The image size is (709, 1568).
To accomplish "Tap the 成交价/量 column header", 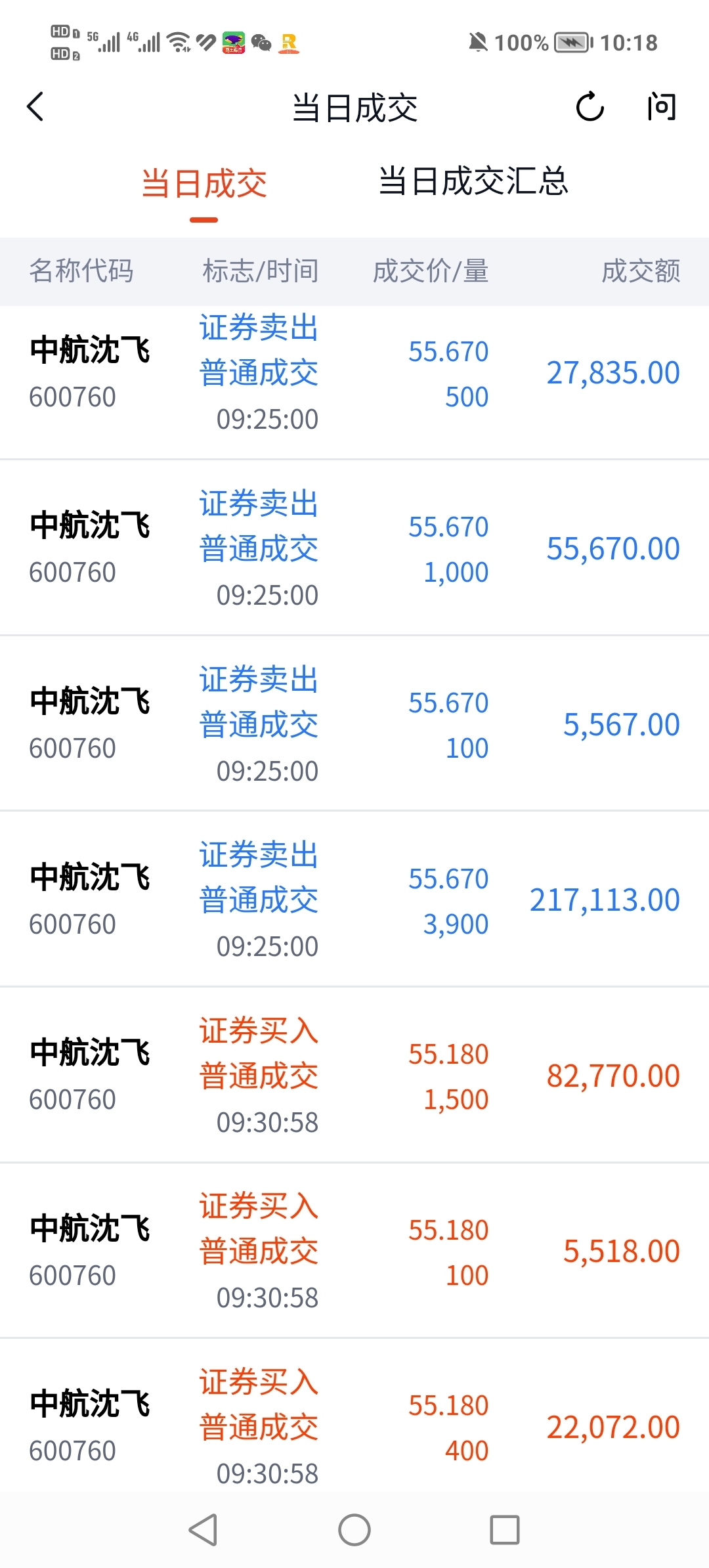I will tap(431, 271).
